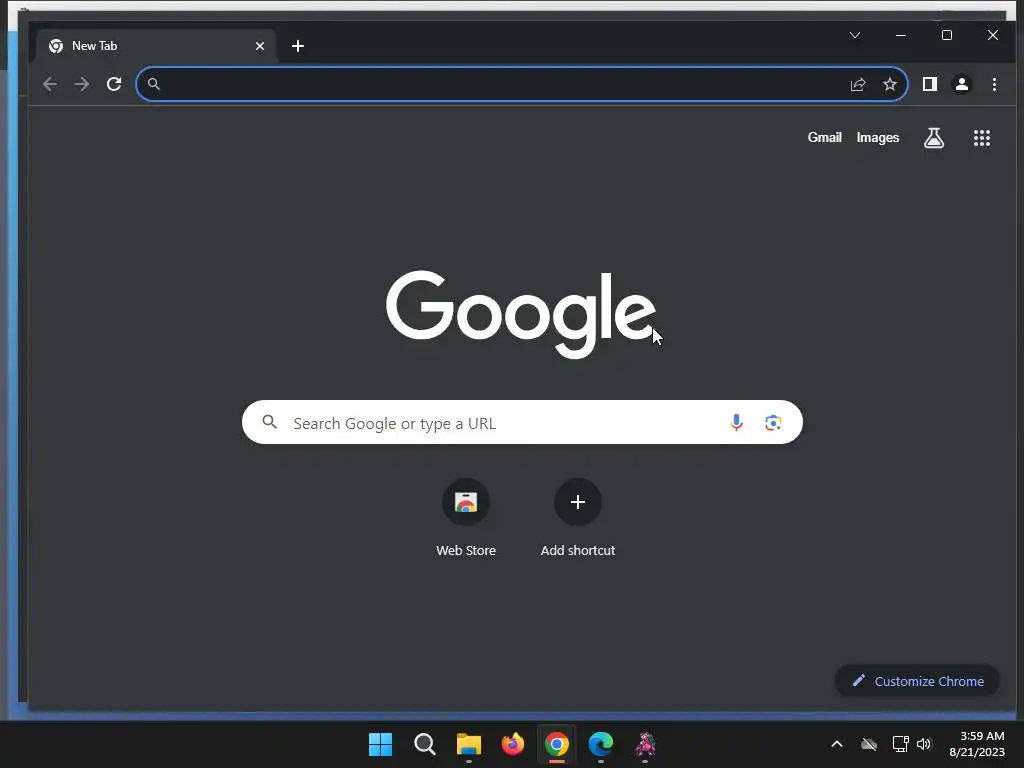Open the Google apps grid

point(982,137)
